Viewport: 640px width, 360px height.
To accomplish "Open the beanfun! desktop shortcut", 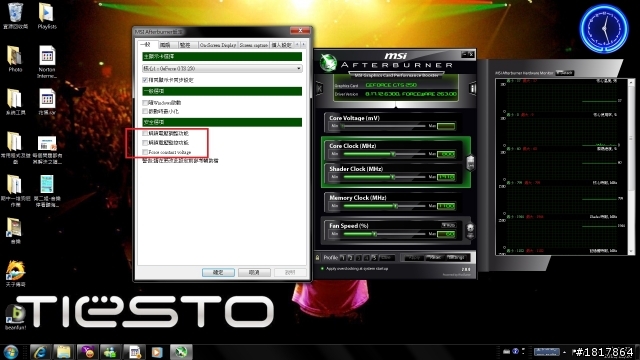I will pos(16,317).
